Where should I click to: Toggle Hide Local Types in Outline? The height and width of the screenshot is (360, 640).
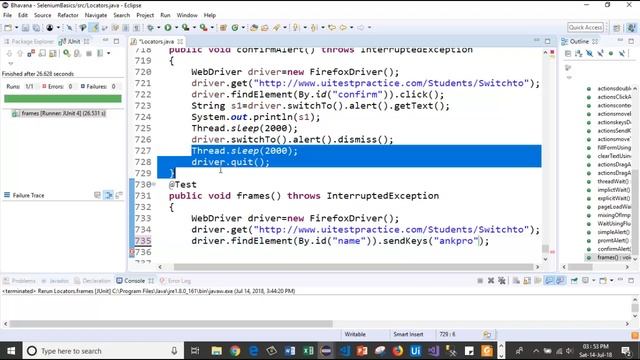[622, 54]
